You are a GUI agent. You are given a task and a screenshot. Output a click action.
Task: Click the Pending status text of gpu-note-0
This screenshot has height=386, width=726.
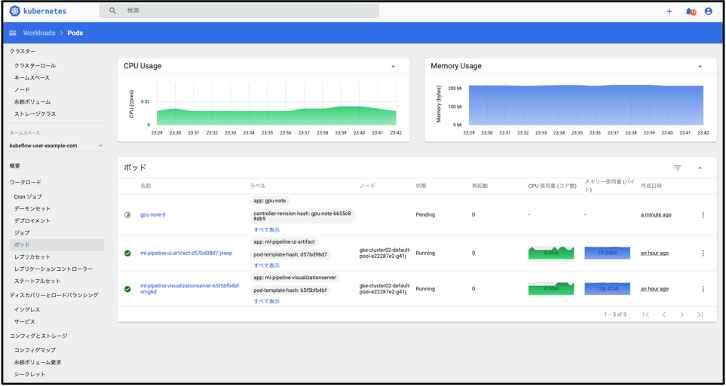[425, 215]
